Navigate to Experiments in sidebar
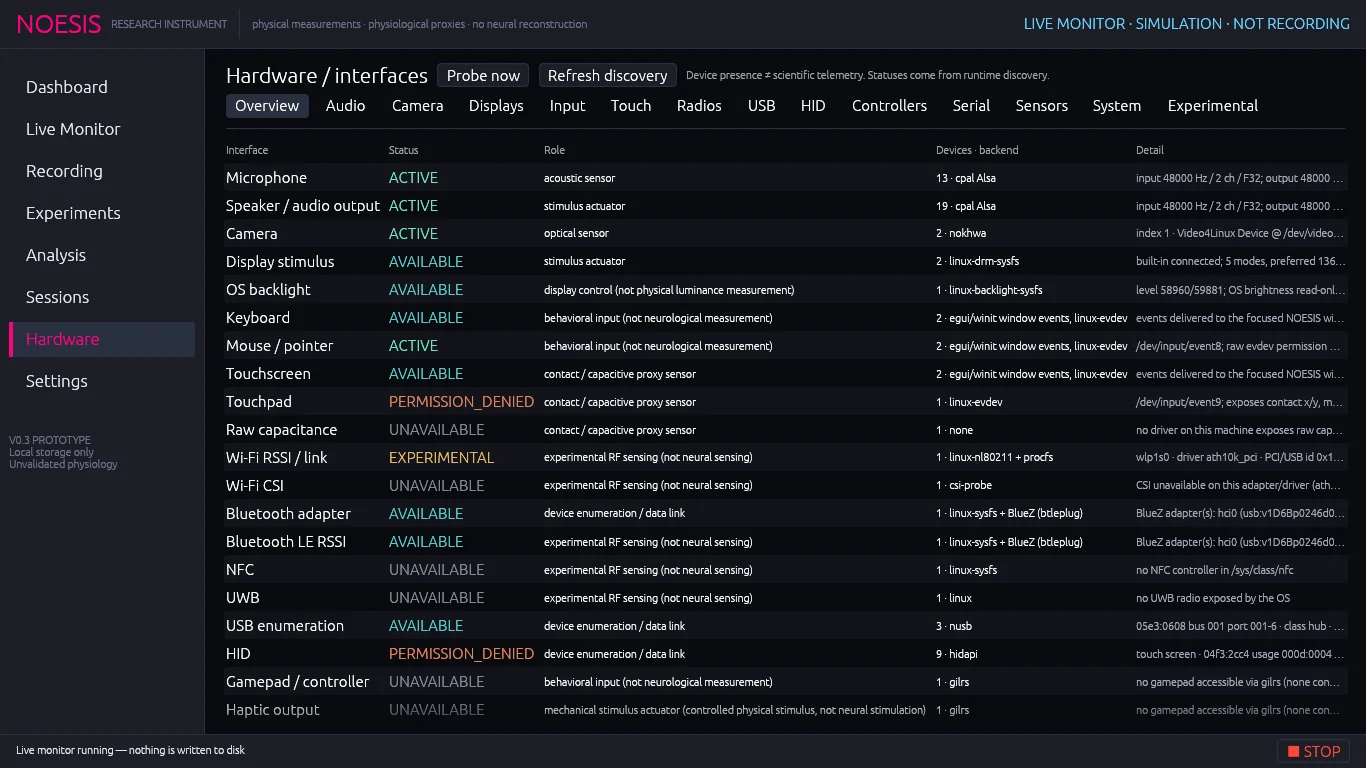 pos(73,213)
